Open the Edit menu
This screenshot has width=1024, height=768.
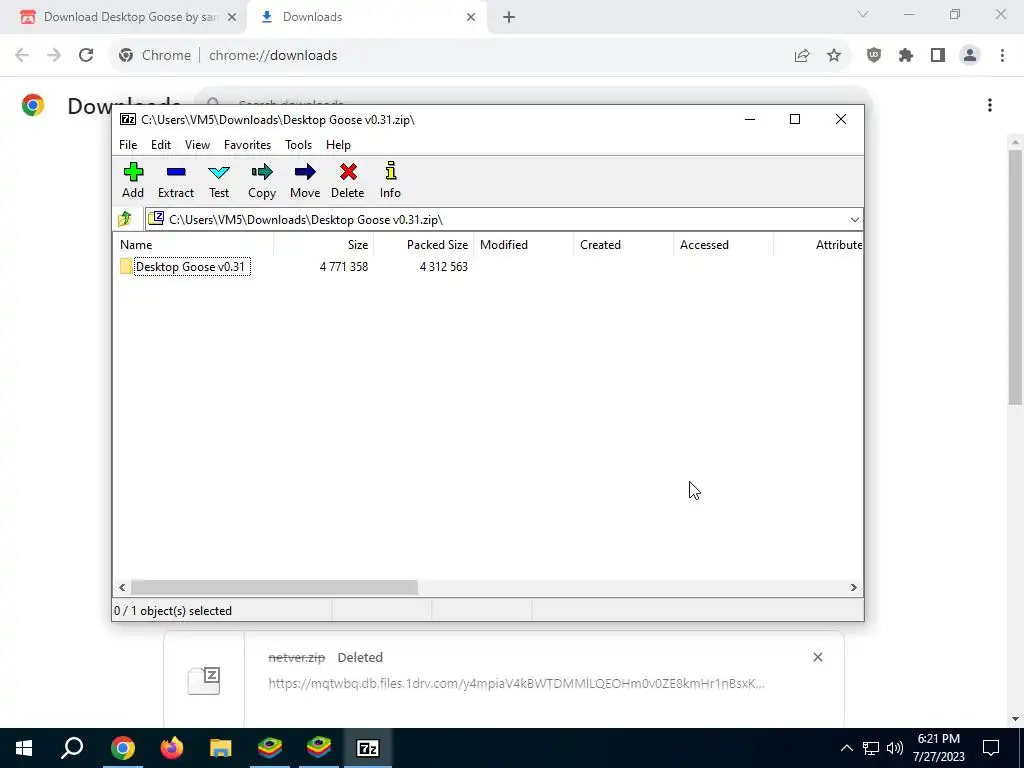(161, 145)
